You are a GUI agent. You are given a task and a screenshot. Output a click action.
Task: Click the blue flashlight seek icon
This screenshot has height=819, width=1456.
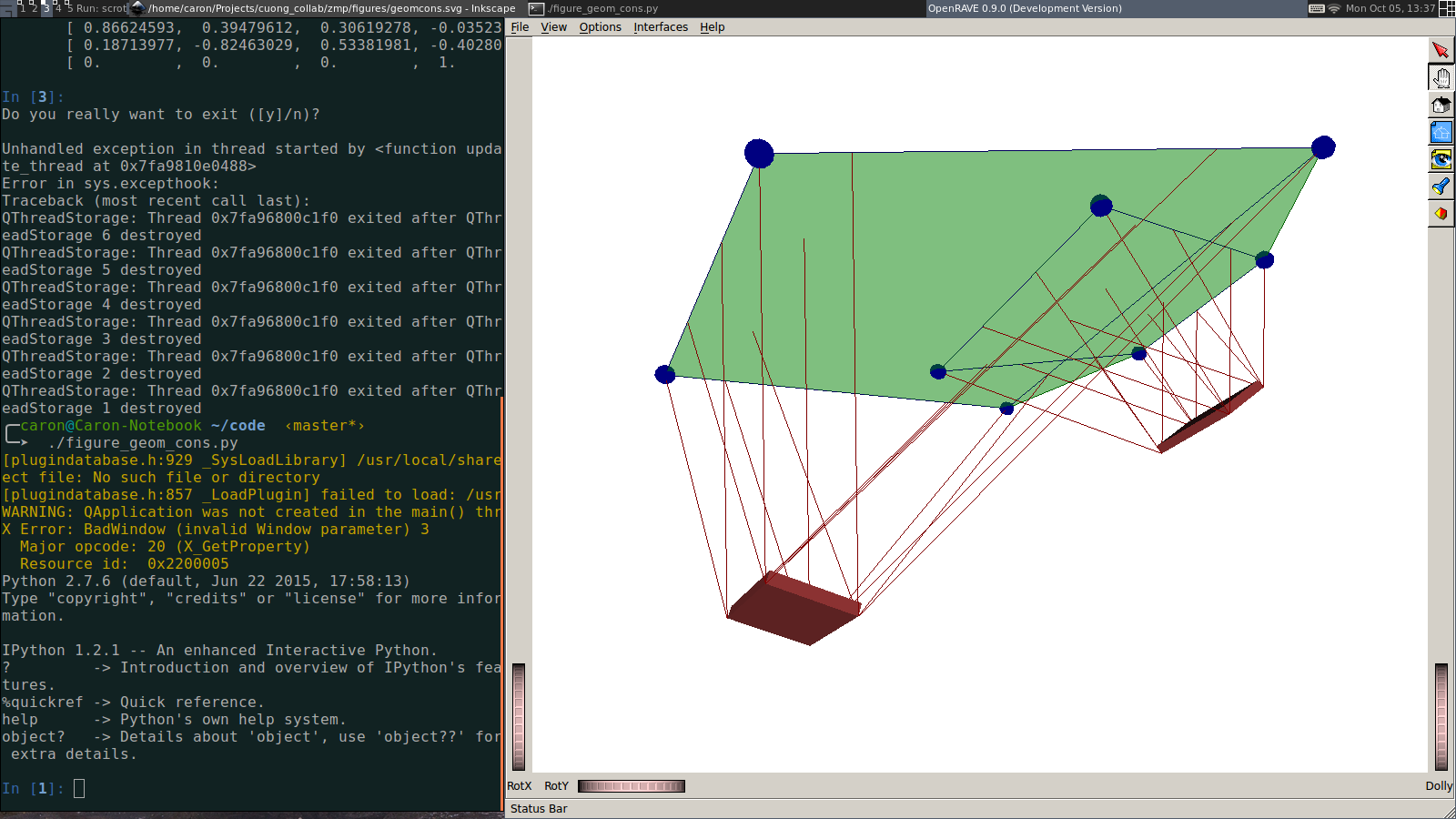[x=1441, y=187]
